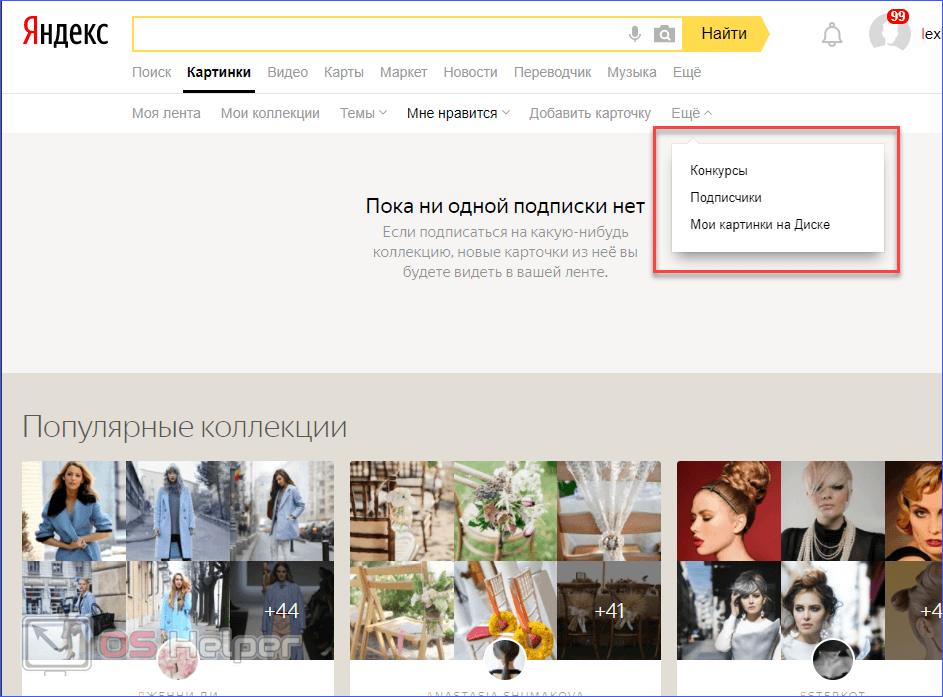Activate voice search microphone icon
This screenshot has width=943, height=697.
634,34
